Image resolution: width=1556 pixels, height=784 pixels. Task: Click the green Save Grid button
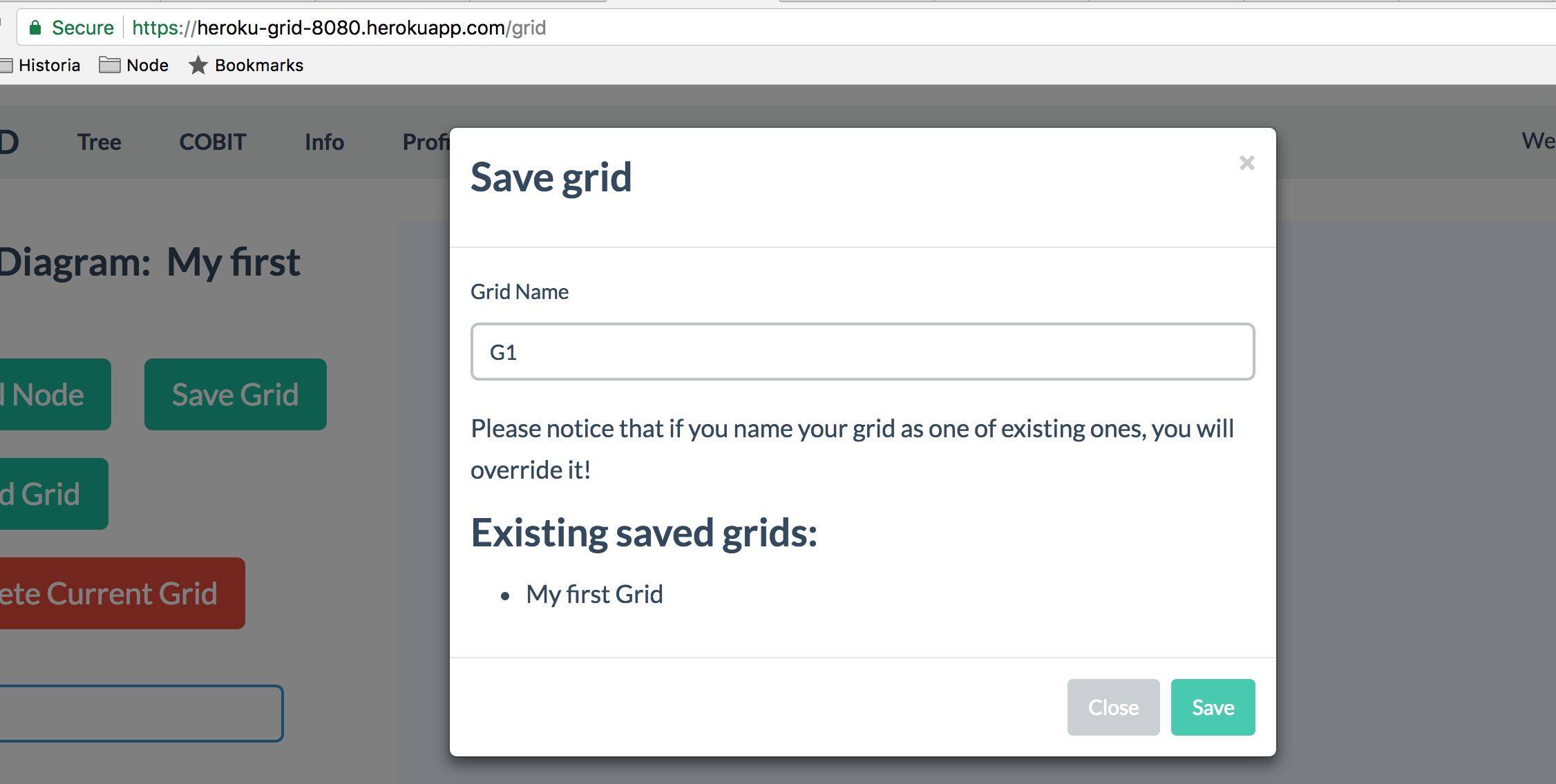pos(235,394)
